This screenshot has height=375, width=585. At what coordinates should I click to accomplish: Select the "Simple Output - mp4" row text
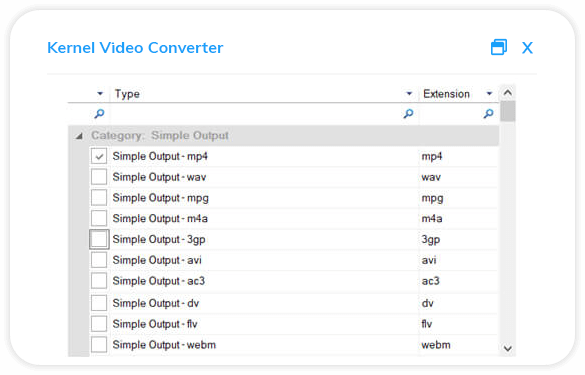[x=160, y=156]
